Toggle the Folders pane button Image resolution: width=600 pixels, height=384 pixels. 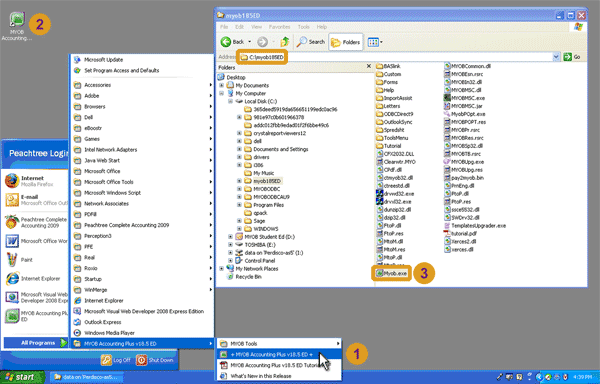click(346, 42)
